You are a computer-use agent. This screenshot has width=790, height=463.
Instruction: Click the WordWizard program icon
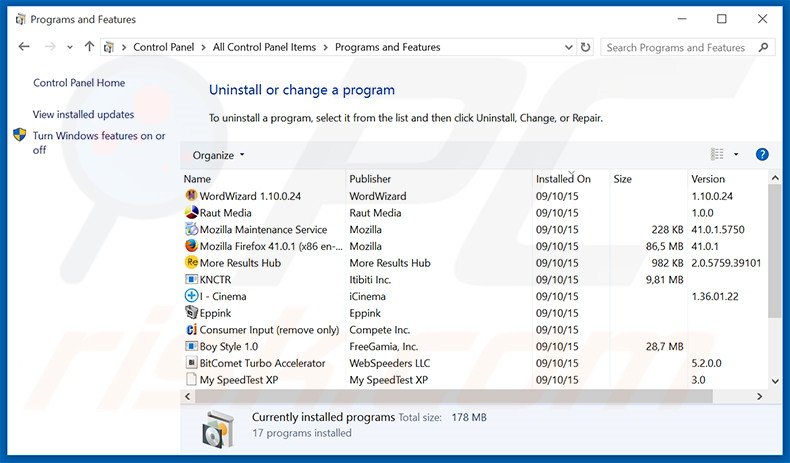(191, 196)
